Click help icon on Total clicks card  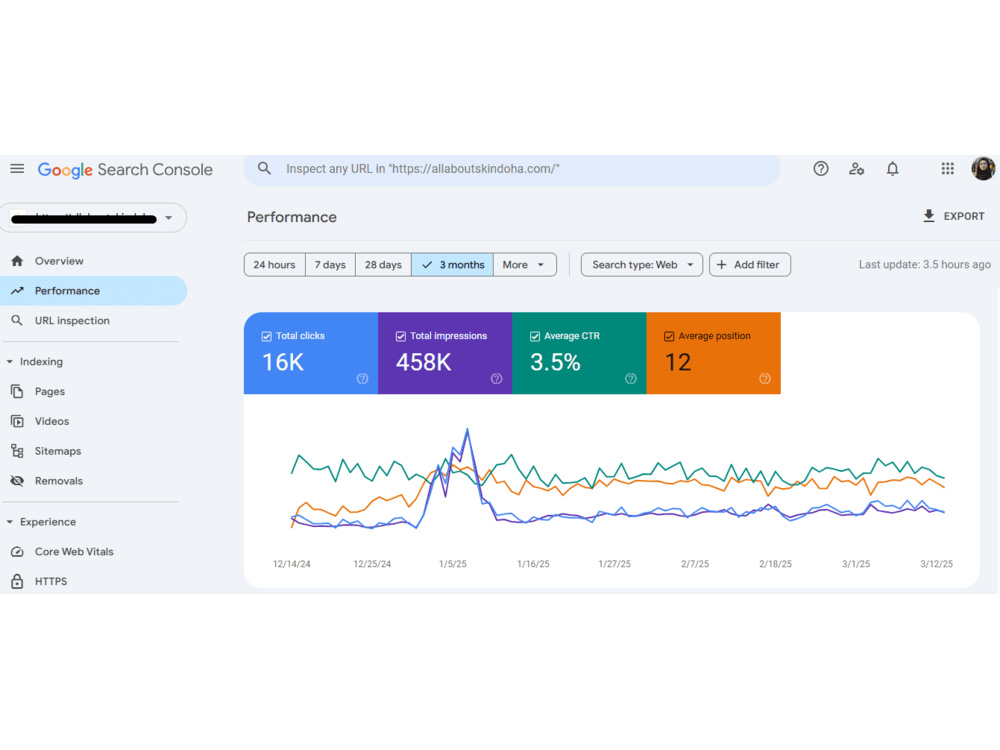[362, 379]
